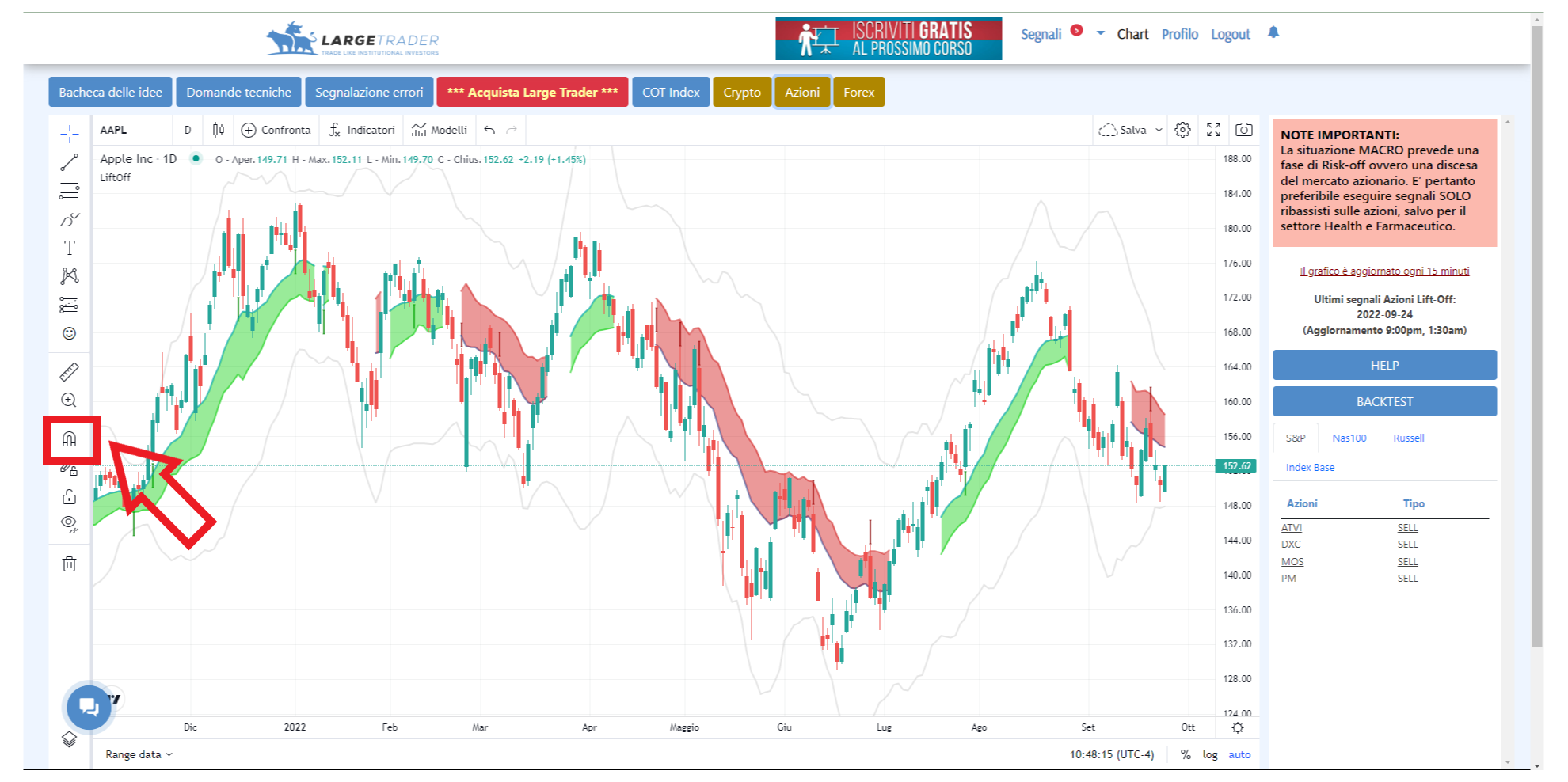Toggle the magnet mode tool
The width and height of the screenshot is (1568, 782).
pos(70,439)
